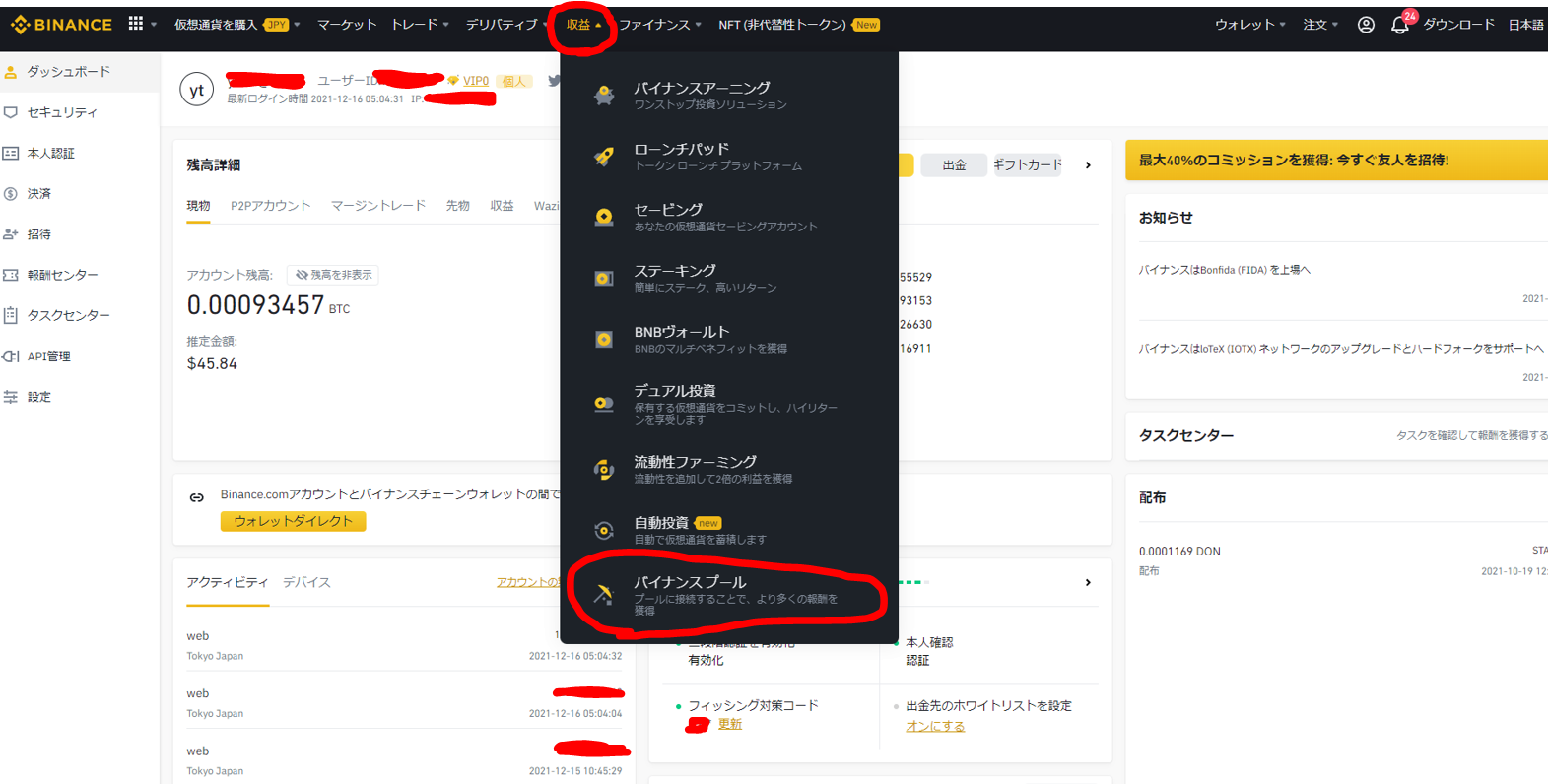Click the ギフトカード button
The width and height of the screenshot is (1548, 784).
1028,165
